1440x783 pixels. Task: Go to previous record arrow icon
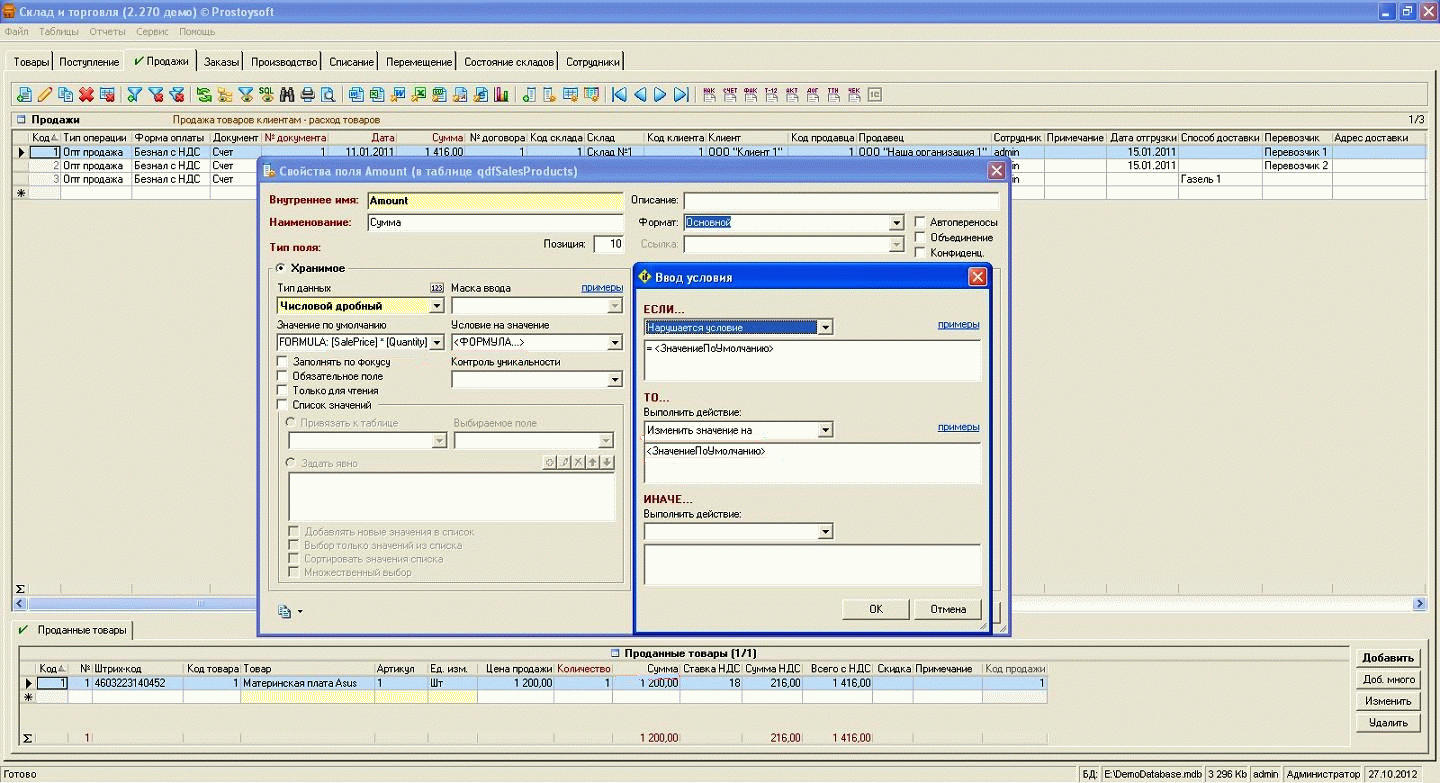coord(640,94)
